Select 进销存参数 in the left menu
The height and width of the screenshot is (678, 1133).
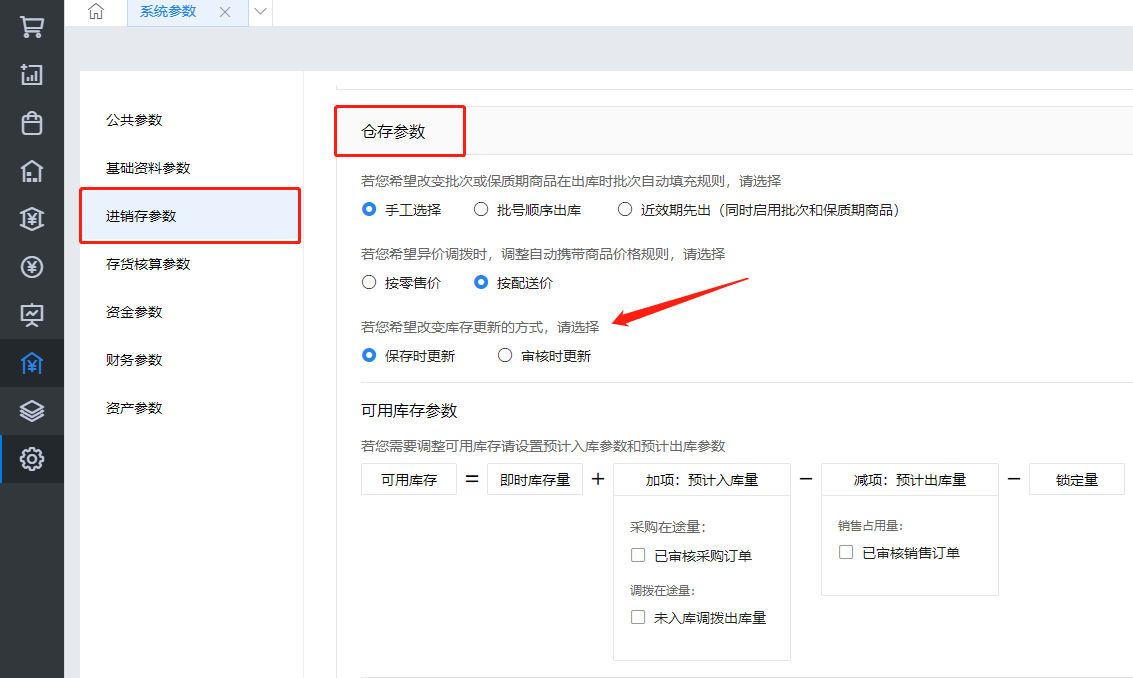(x=190, y=216)
